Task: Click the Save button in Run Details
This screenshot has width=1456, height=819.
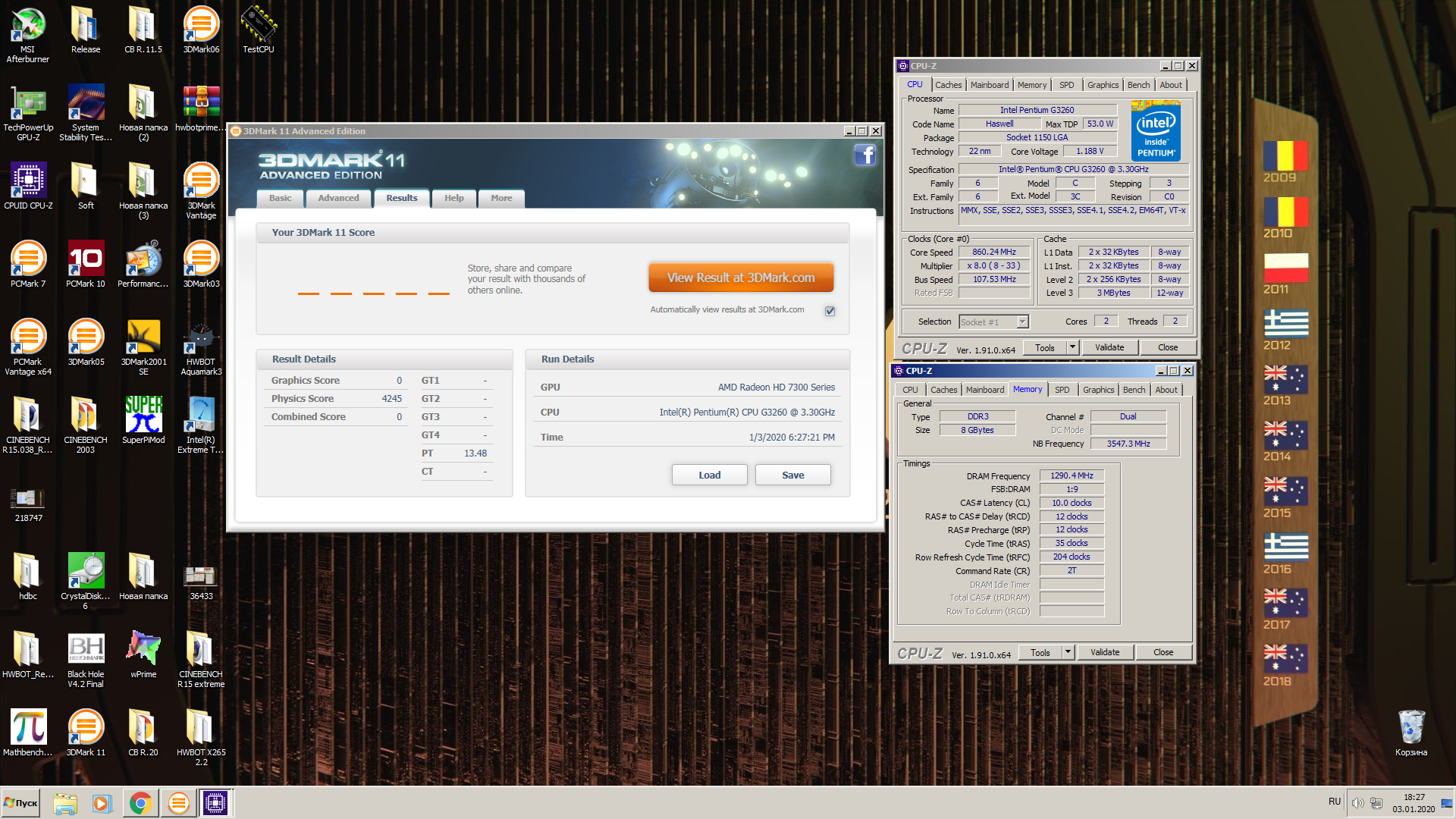Action: pyautogui.click(x=793, y=475)
